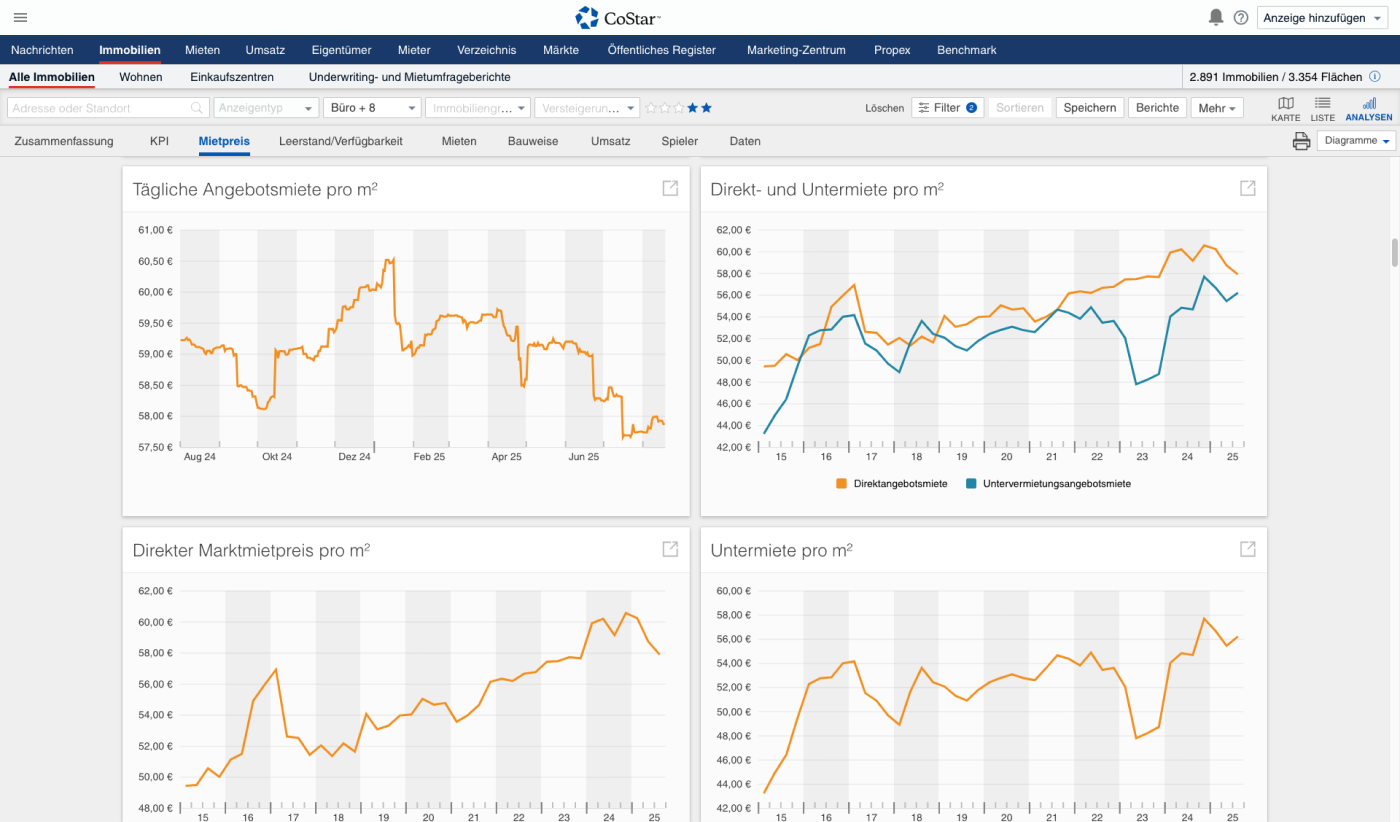Screen dimensions: 1400x822
Task: Expand Tägliche Angebotsmiete chart in popout
Action: tap(670, 188)
